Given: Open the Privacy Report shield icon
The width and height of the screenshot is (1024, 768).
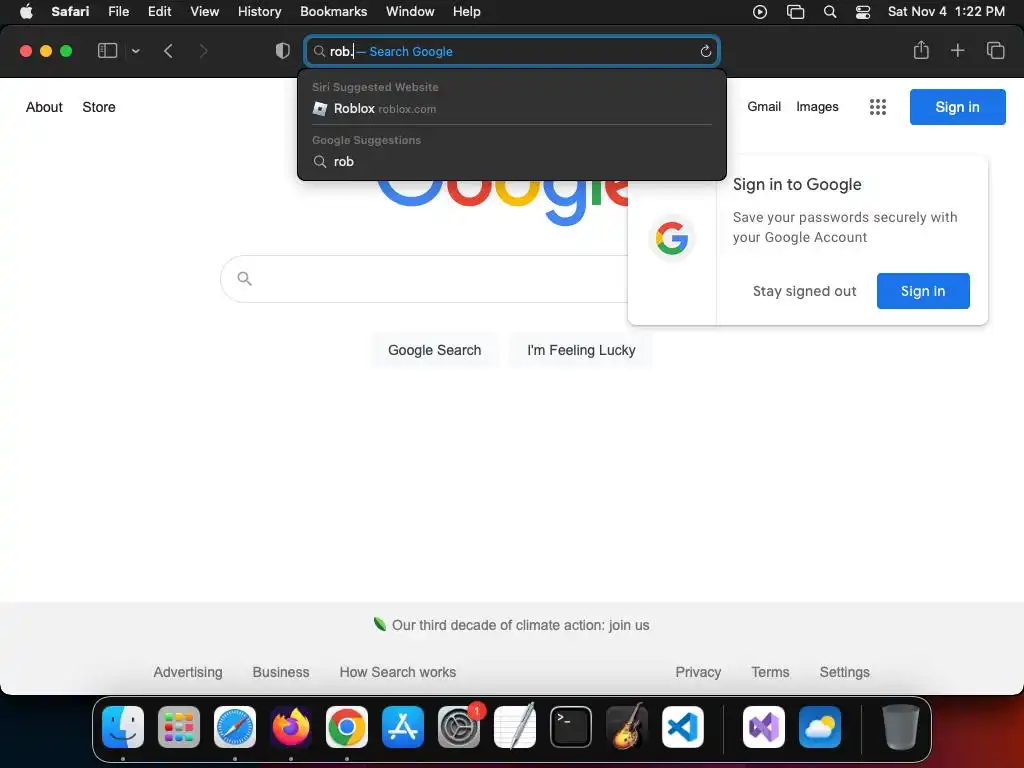Looking at the screenshot, I should pyautogui.click(x=282, y=51).
